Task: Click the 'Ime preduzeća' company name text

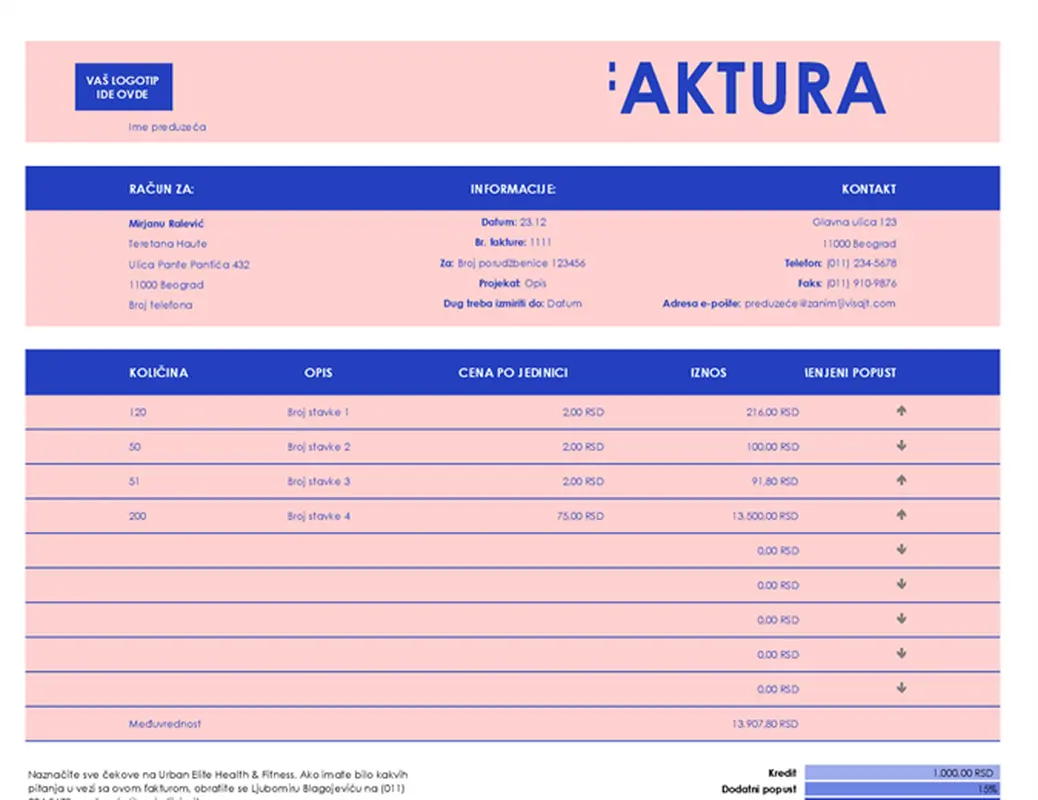Action: (x=167, y=127)
